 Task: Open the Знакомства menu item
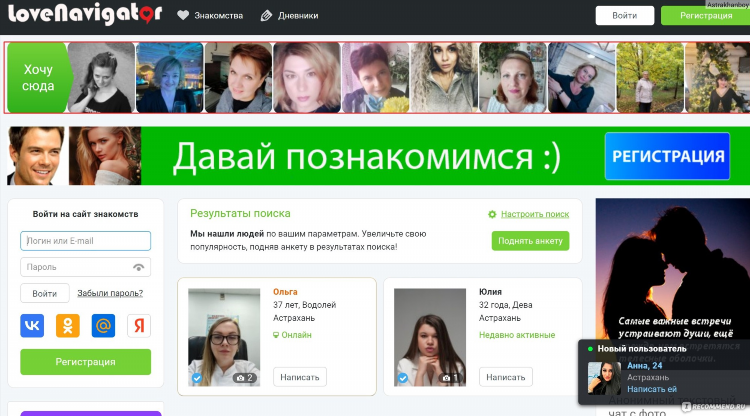pyautogui.click(x=219, y=16)
